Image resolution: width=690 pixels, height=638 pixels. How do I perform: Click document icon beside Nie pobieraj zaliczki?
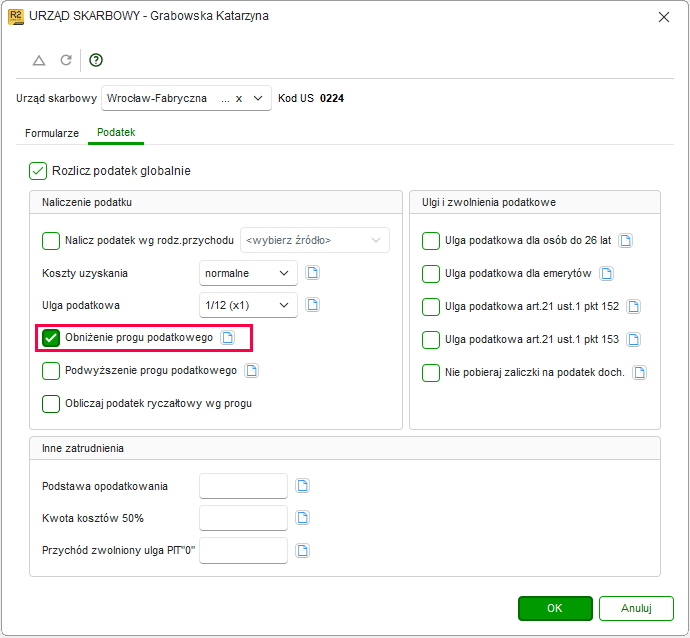(639, 373)
